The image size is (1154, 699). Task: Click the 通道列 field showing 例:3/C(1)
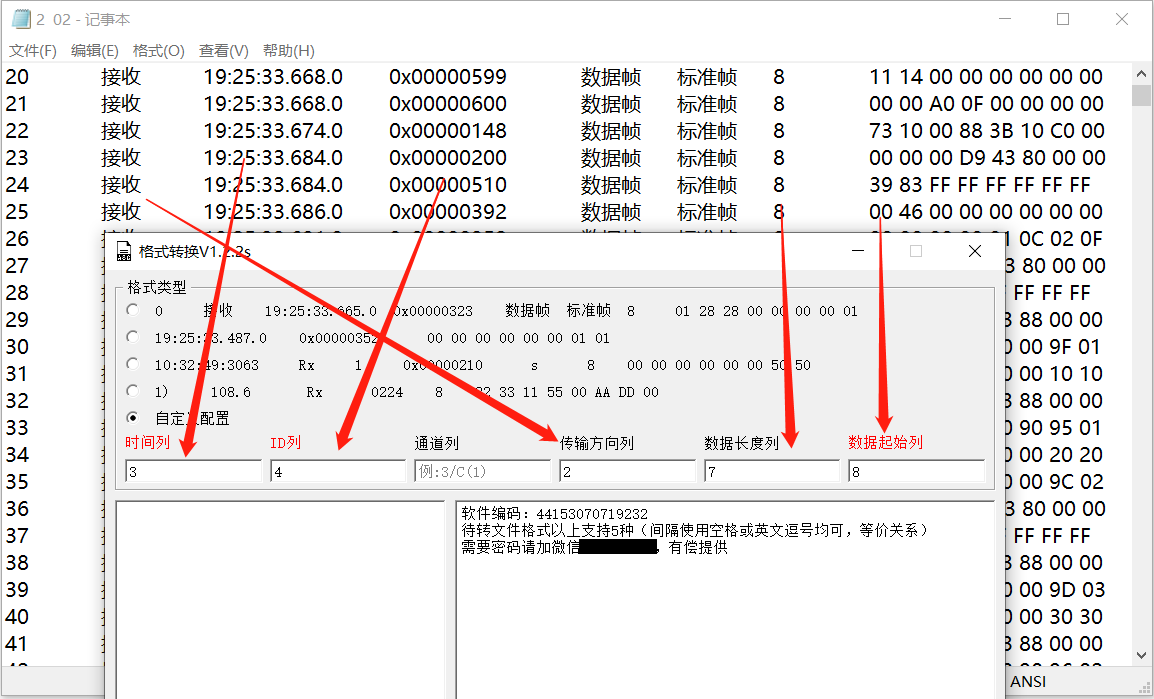(x=483, y=469)
